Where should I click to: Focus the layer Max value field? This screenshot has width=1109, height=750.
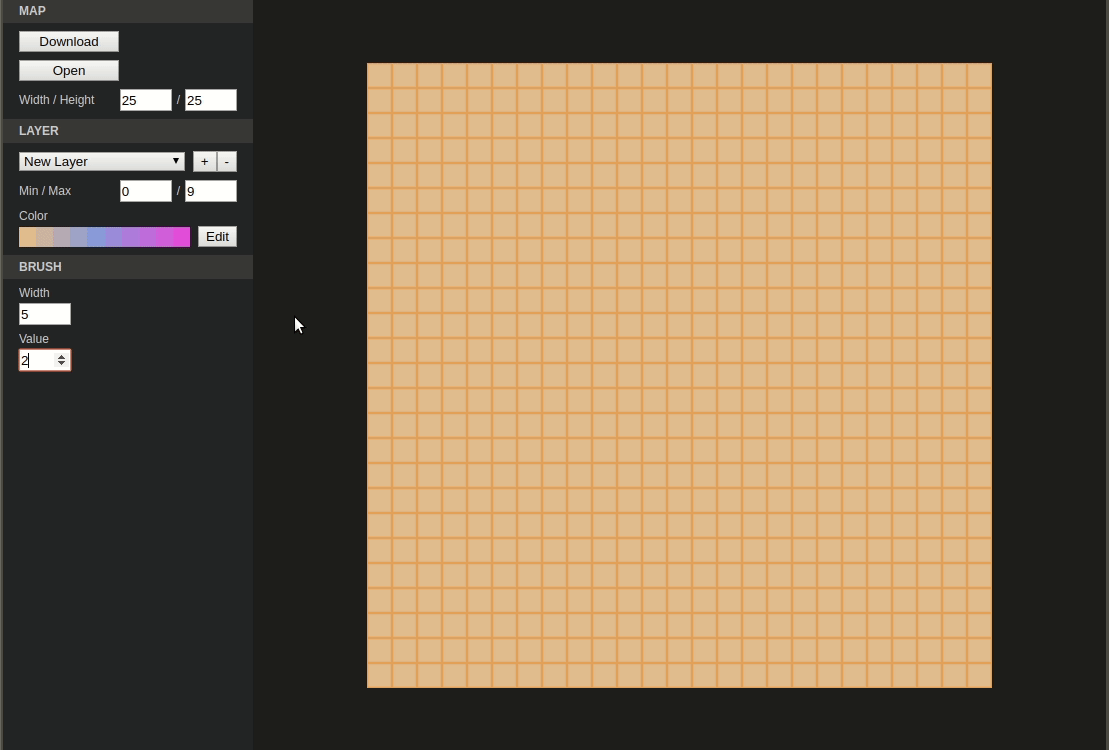pyautogui.click(x=211, y=191)
